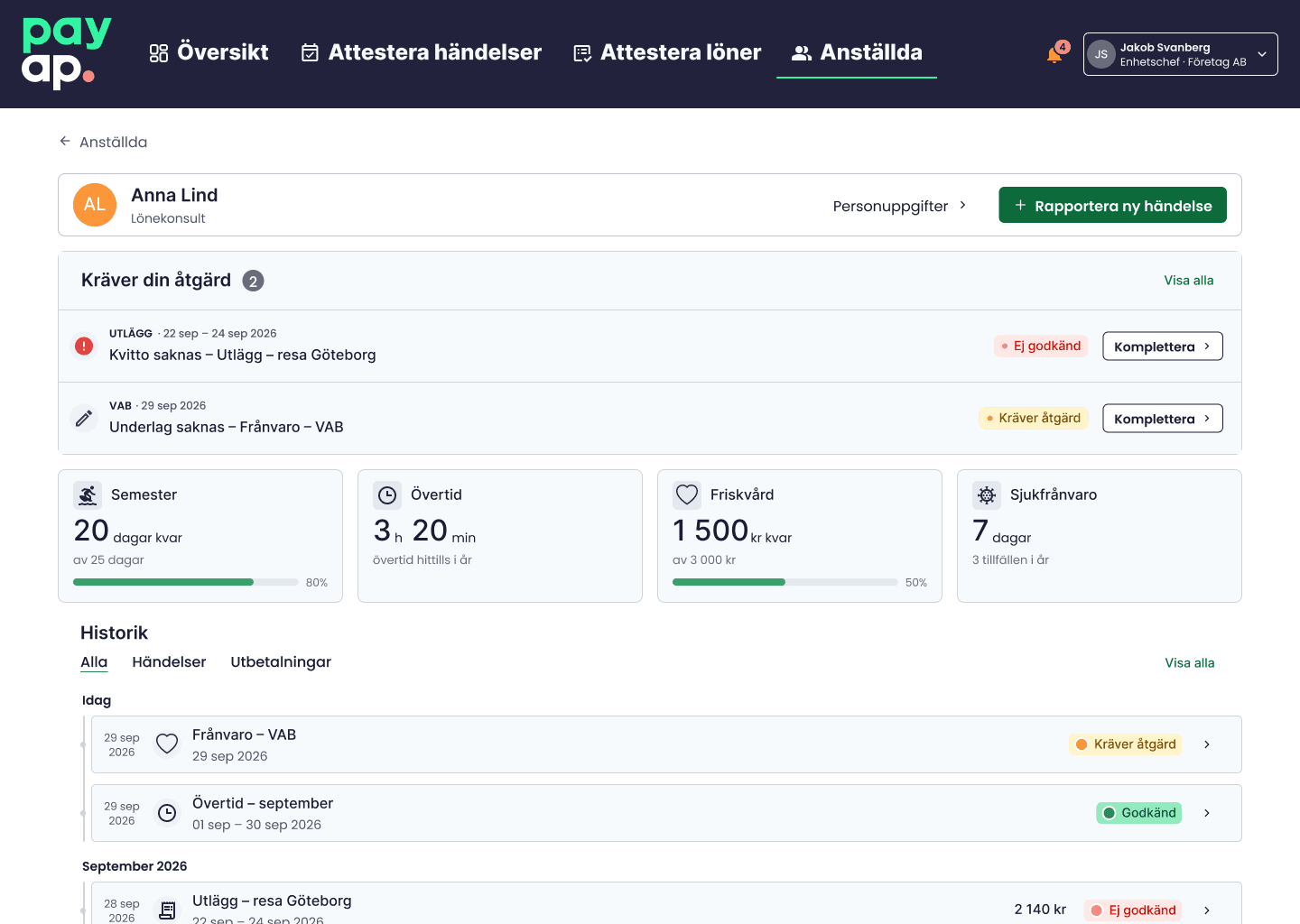
Task: Click the Attestera löner checklist icon
Action: (582, 53)
